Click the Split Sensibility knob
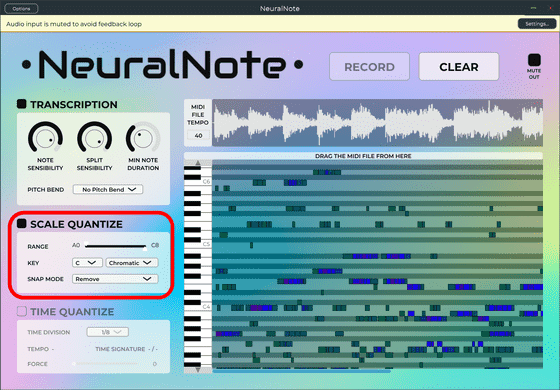The width and height of the screenshot is (560, 390). point(94,138)
